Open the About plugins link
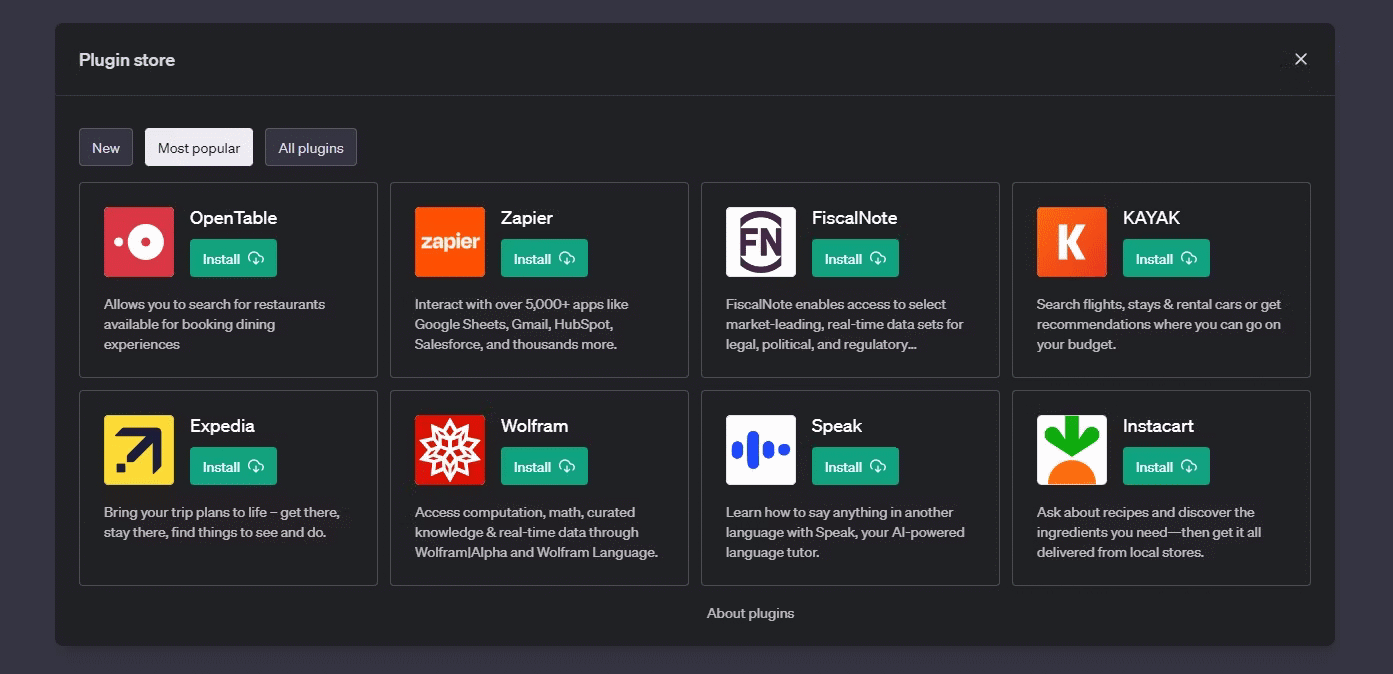The image size is (1393, 674). (x=750, y=613)
